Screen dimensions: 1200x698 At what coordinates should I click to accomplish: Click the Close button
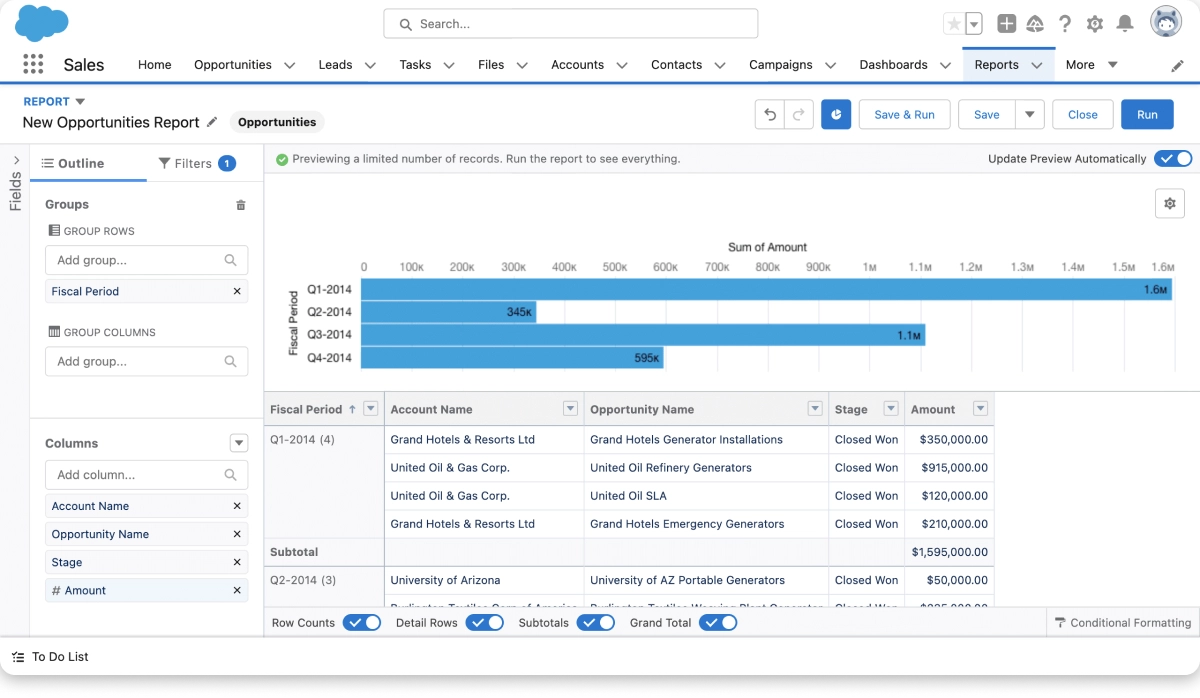coord(1083,114)
